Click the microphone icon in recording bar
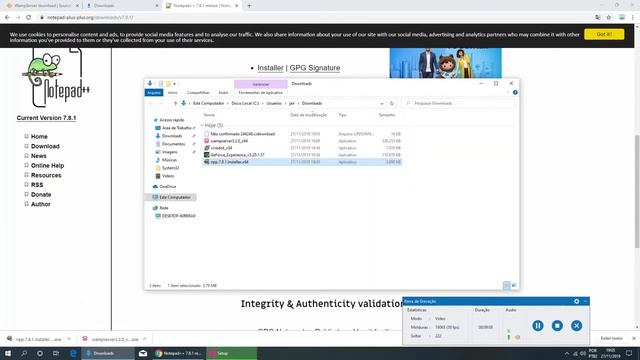The height and width of the screenshot is (360, 640). tap(509, 337)
